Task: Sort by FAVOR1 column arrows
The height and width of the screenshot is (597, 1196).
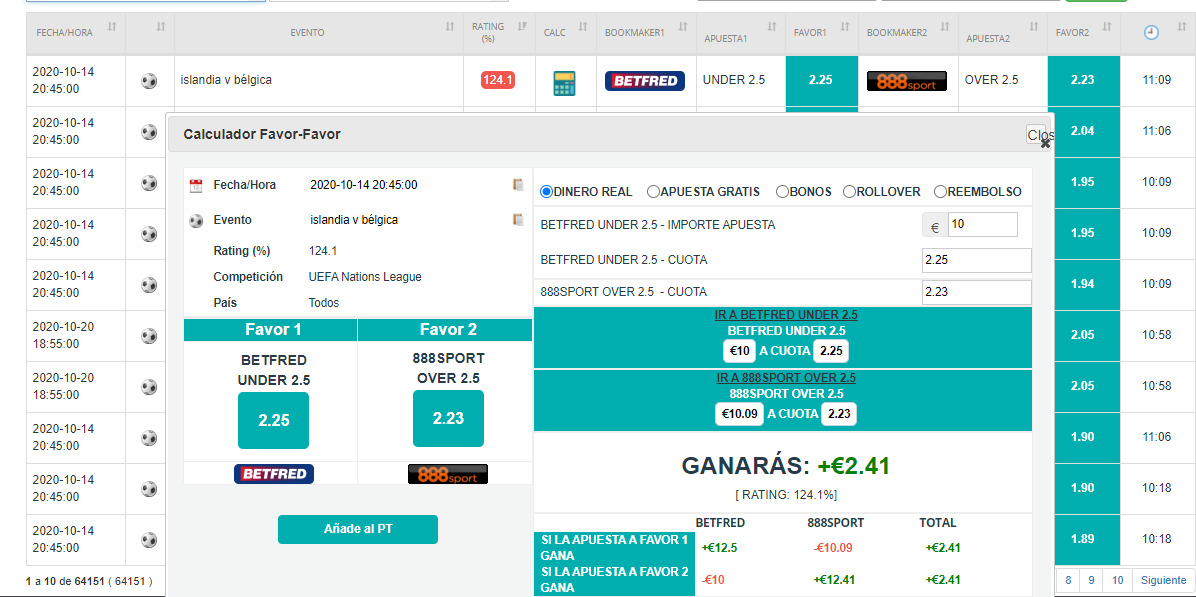Action: 845,27
